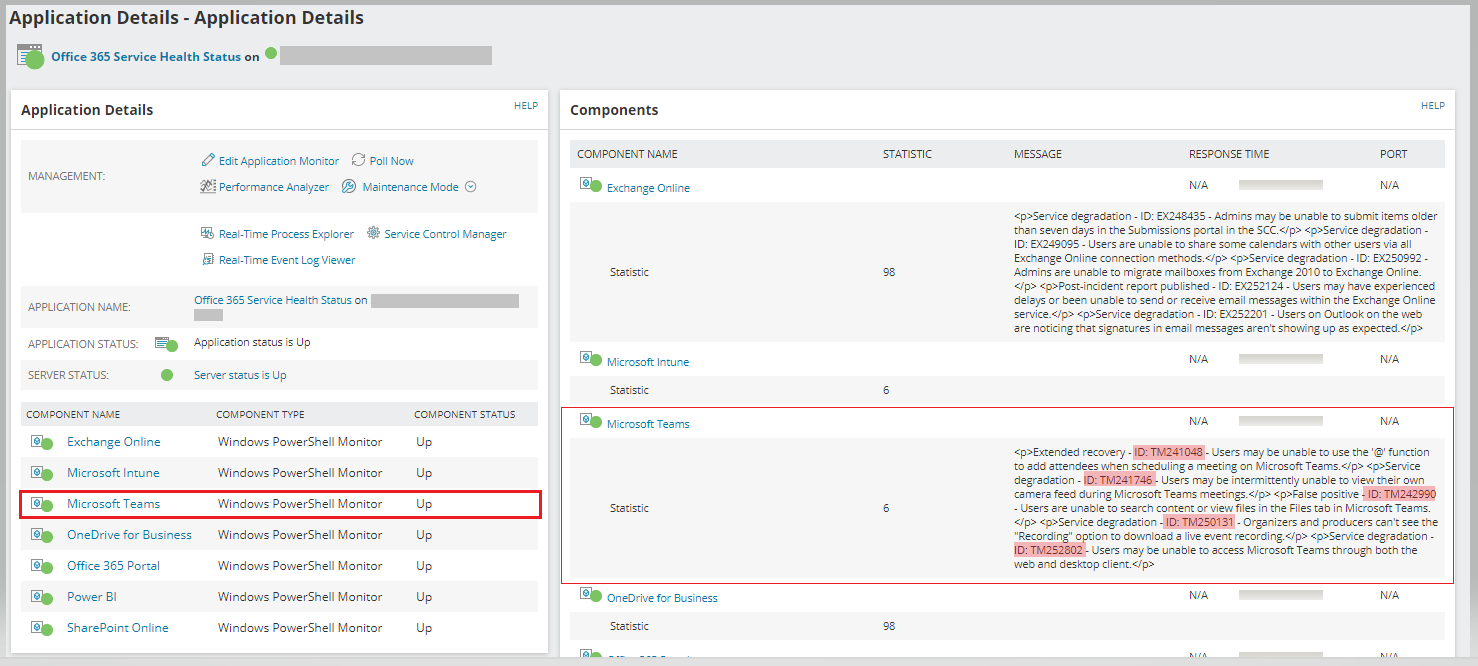Image resolution: width=1478 pixels, height=666 pixels.
Task: Click the Office 365 Portal component icon
Action: click(x=41, y=566)
